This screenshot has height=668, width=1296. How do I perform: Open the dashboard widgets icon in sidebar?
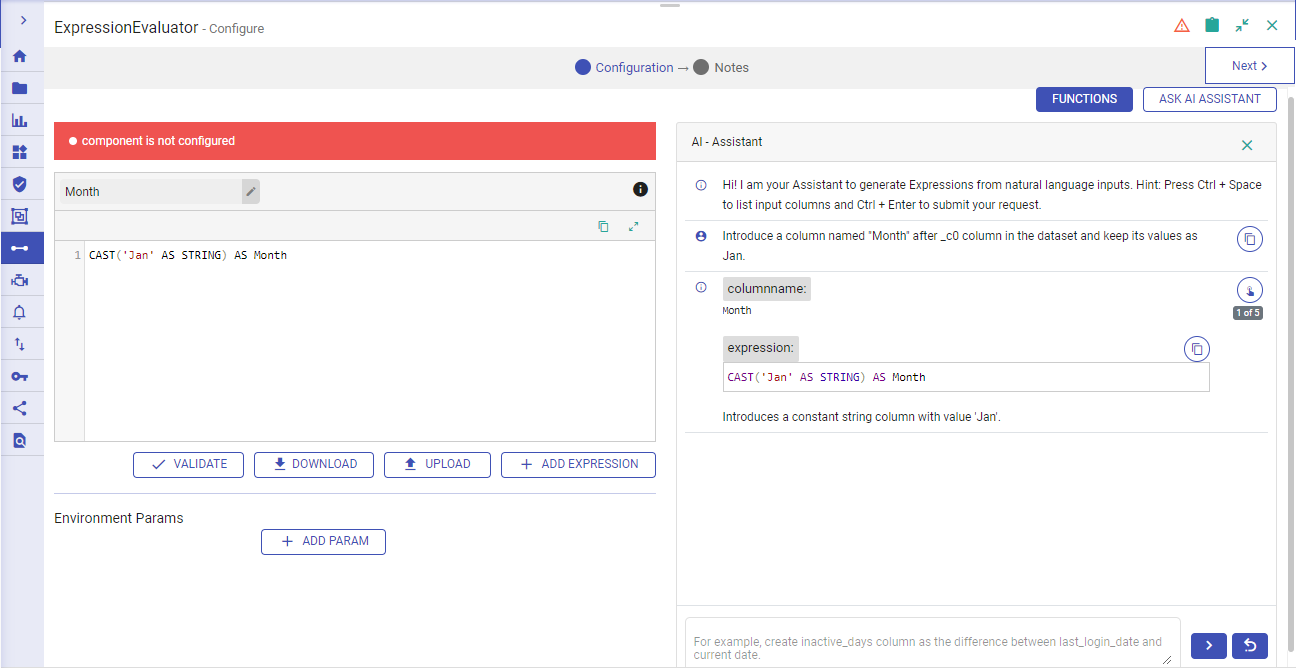click(20, 152)
